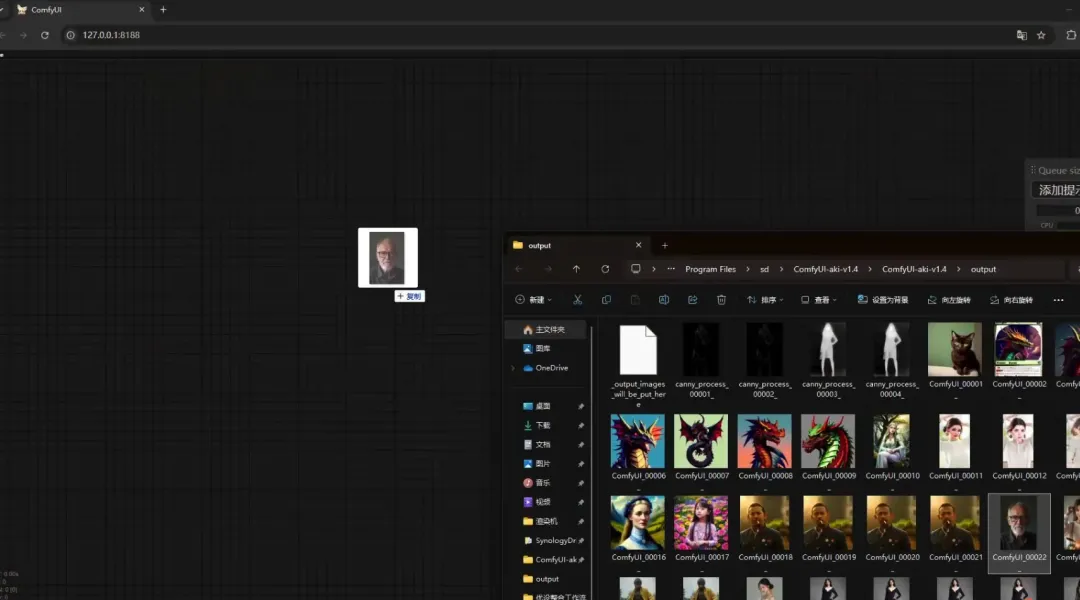Open the new item dropdown in Explorer

[533, 300]
